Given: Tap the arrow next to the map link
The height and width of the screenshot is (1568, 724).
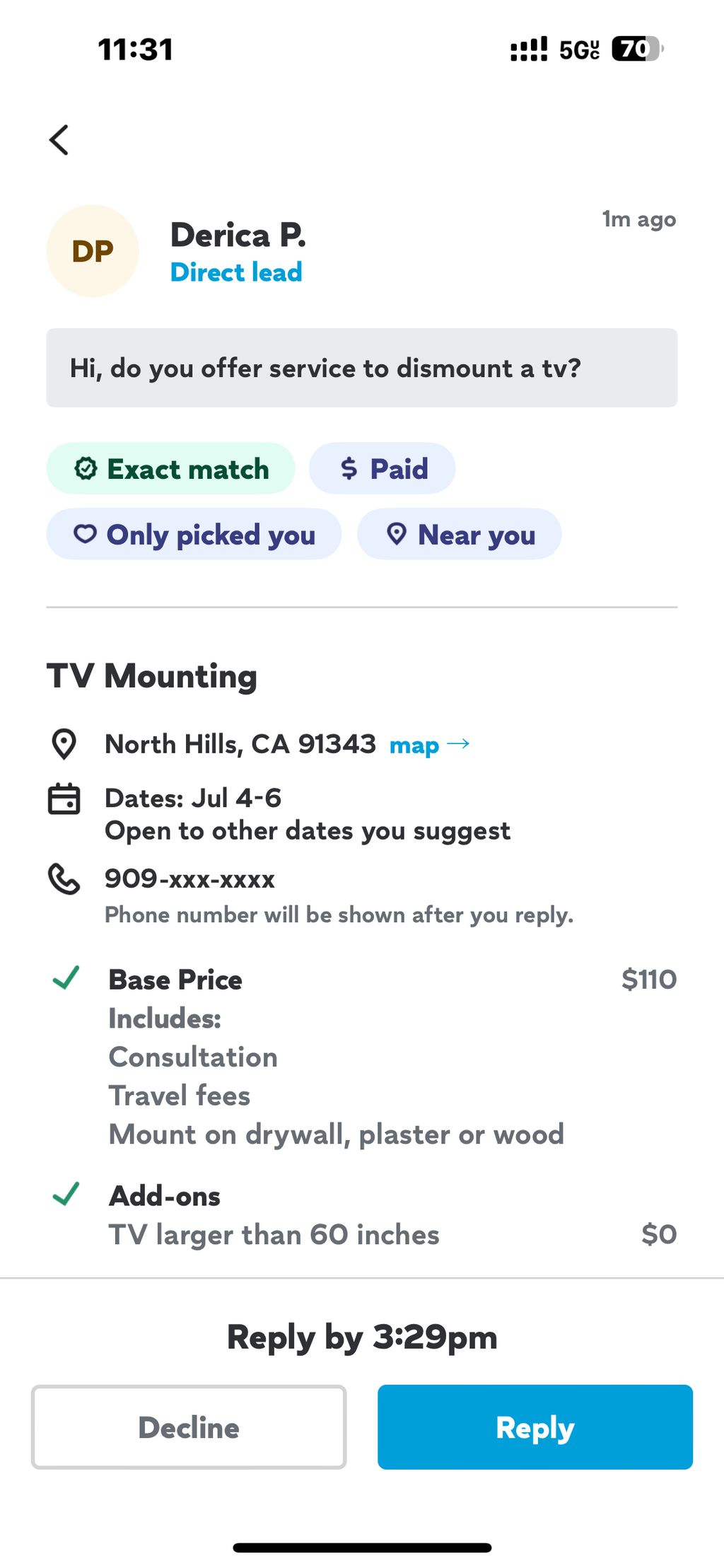Looking at the screenshot, I should pyautogui.click(x=459, y=743).
